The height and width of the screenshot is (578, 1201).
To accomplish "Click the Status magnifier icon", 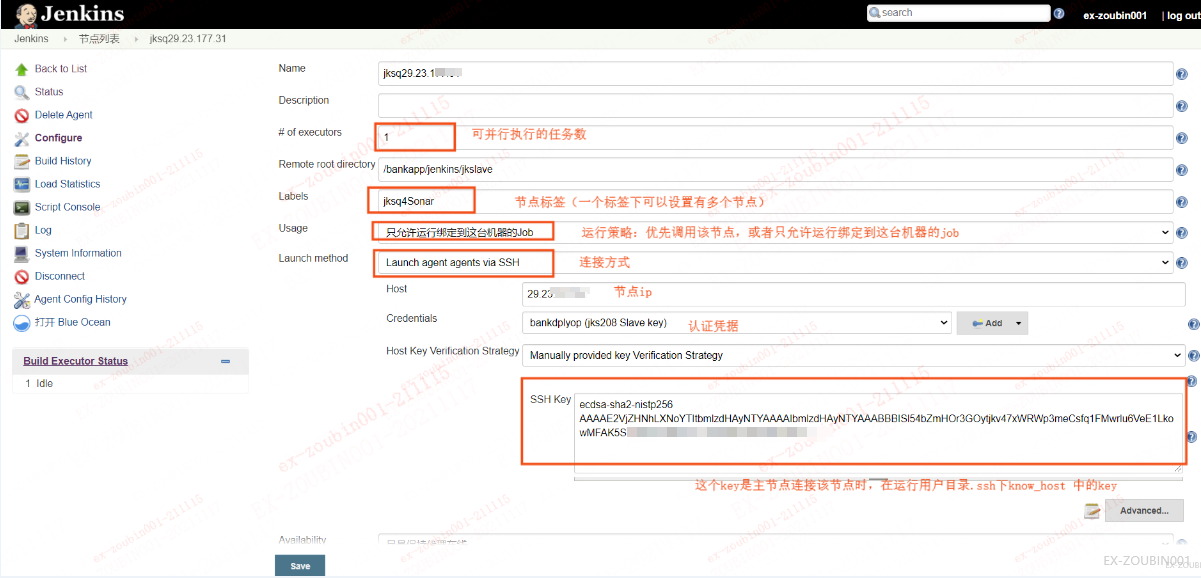I will click(x=22, y=92).
